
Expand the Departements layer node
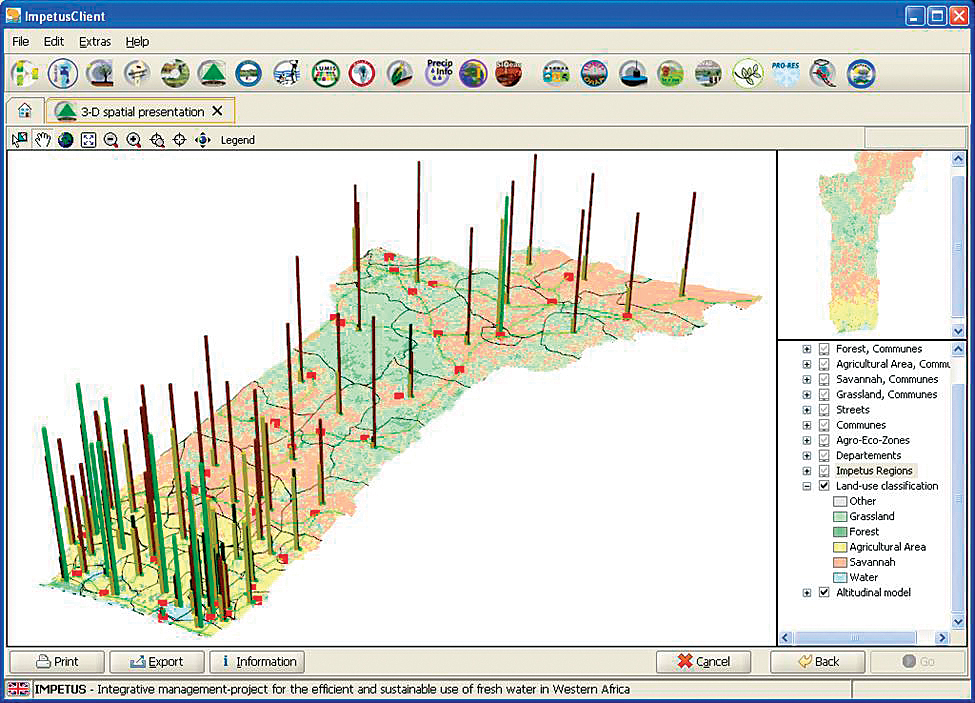(807, 456)
